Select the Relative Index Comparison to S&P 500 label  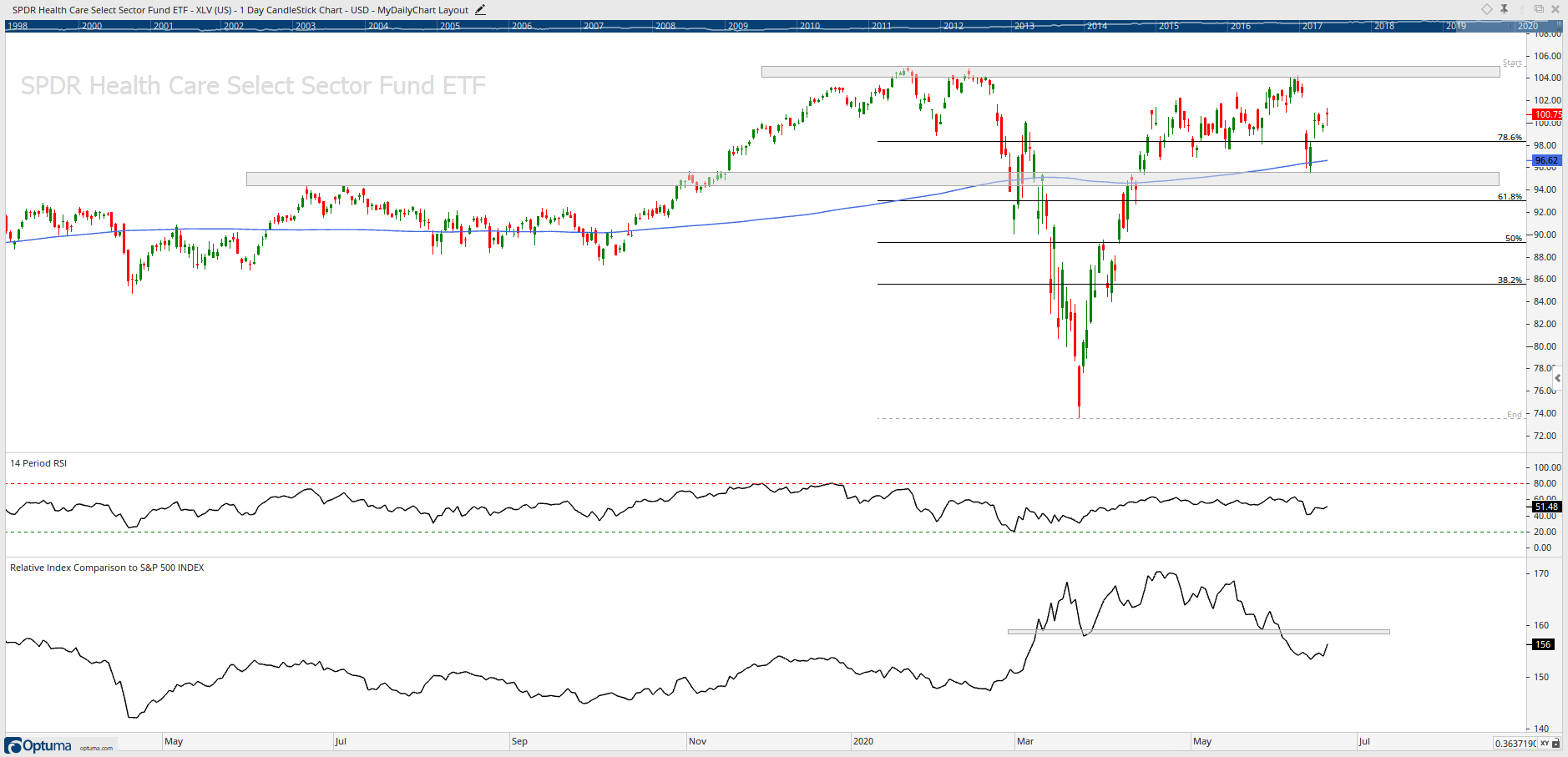click(x=107, y=568)
